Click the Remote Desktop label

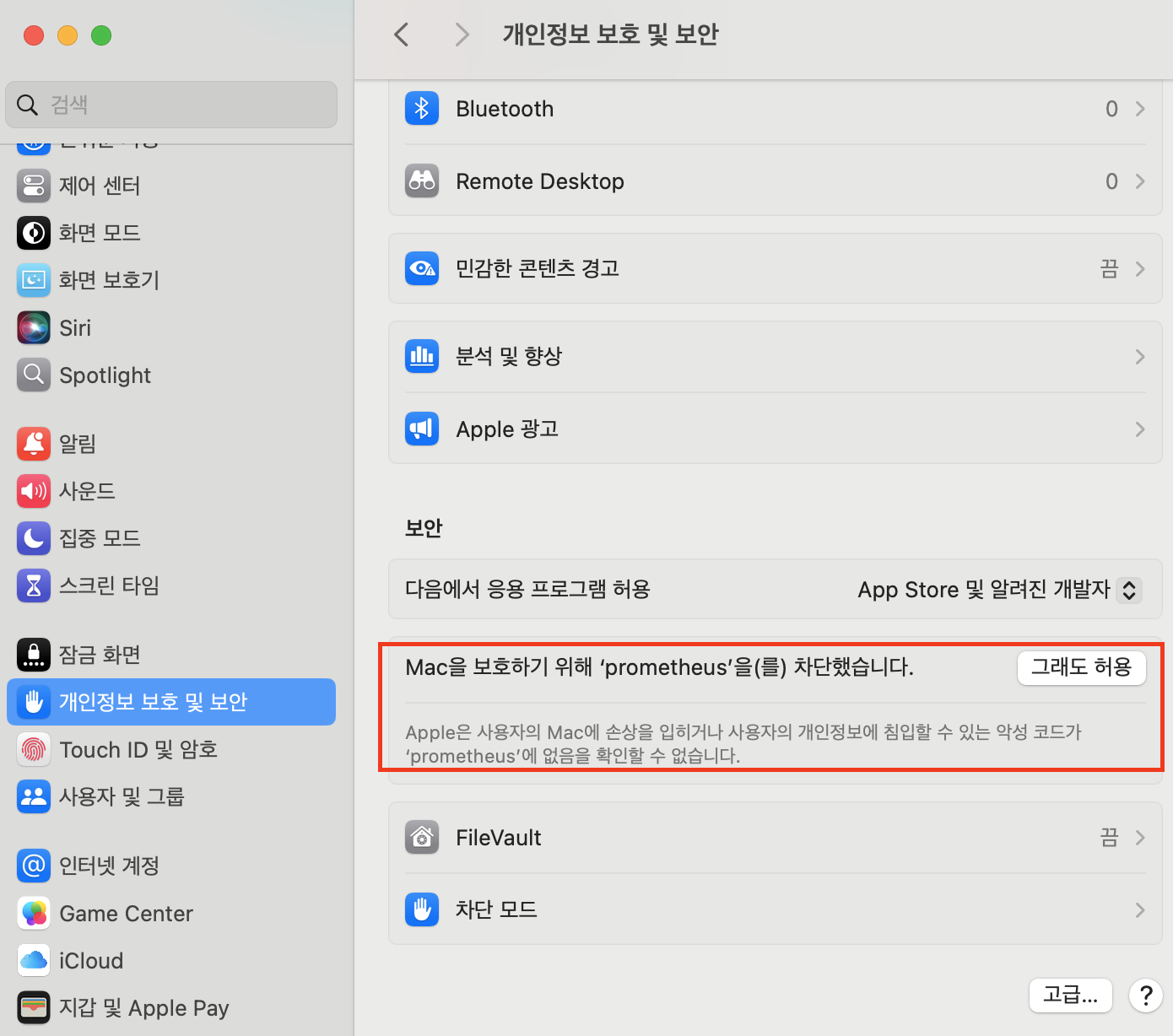(540, 181)
